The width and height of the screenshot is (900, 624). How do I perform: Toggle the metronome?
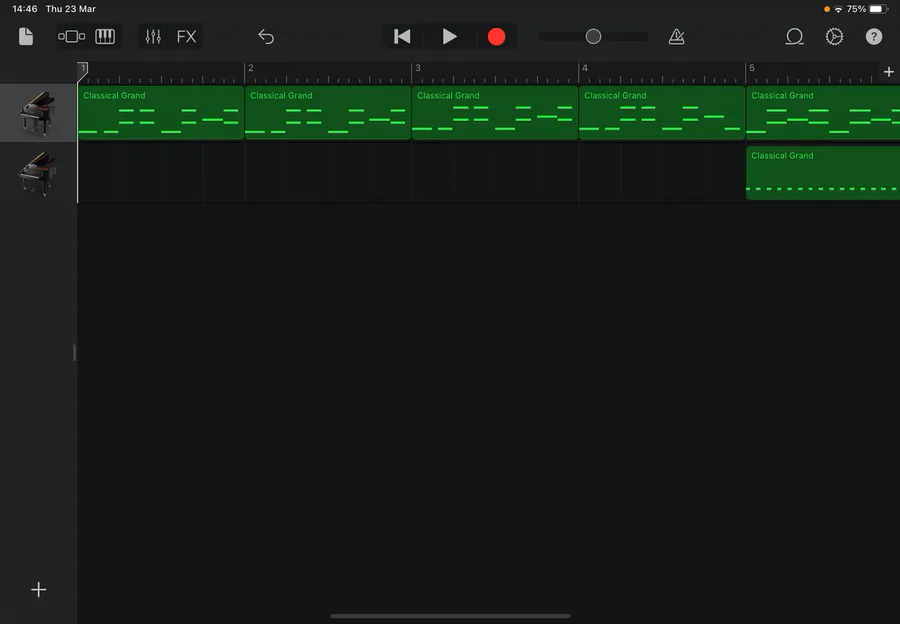click(x=677, y=37)
